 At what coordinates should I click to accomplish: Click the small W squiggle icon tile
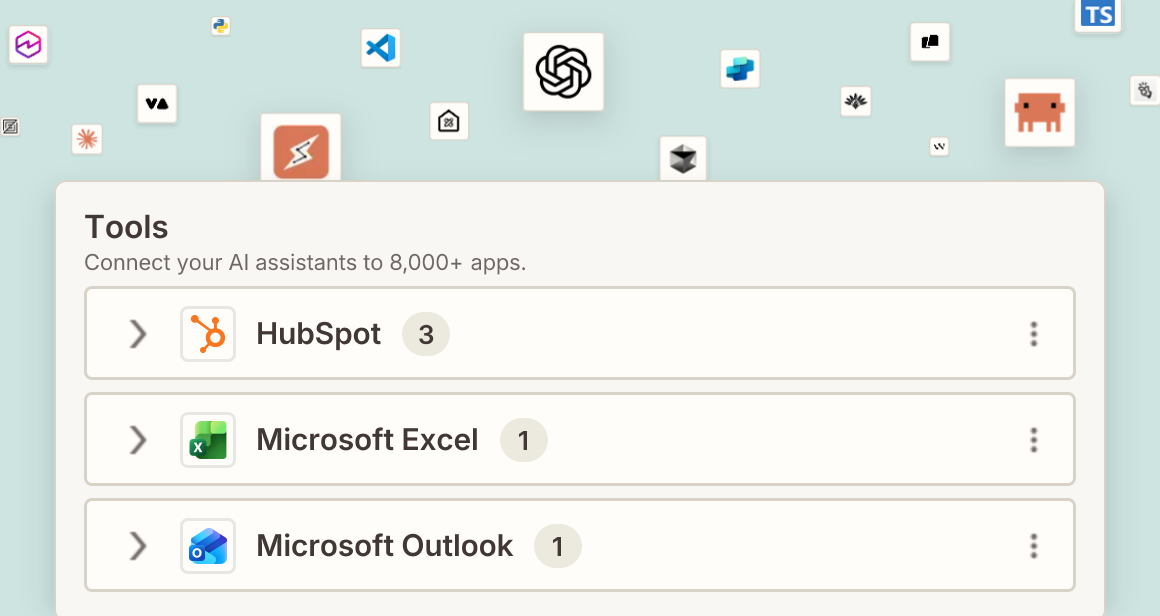(x=939, y=146)
